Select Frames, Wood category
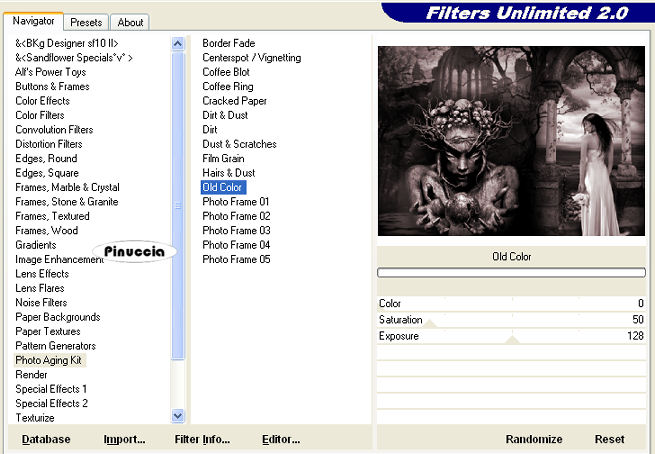The width and height of the screenshot is (655, 454). point(46,231)
